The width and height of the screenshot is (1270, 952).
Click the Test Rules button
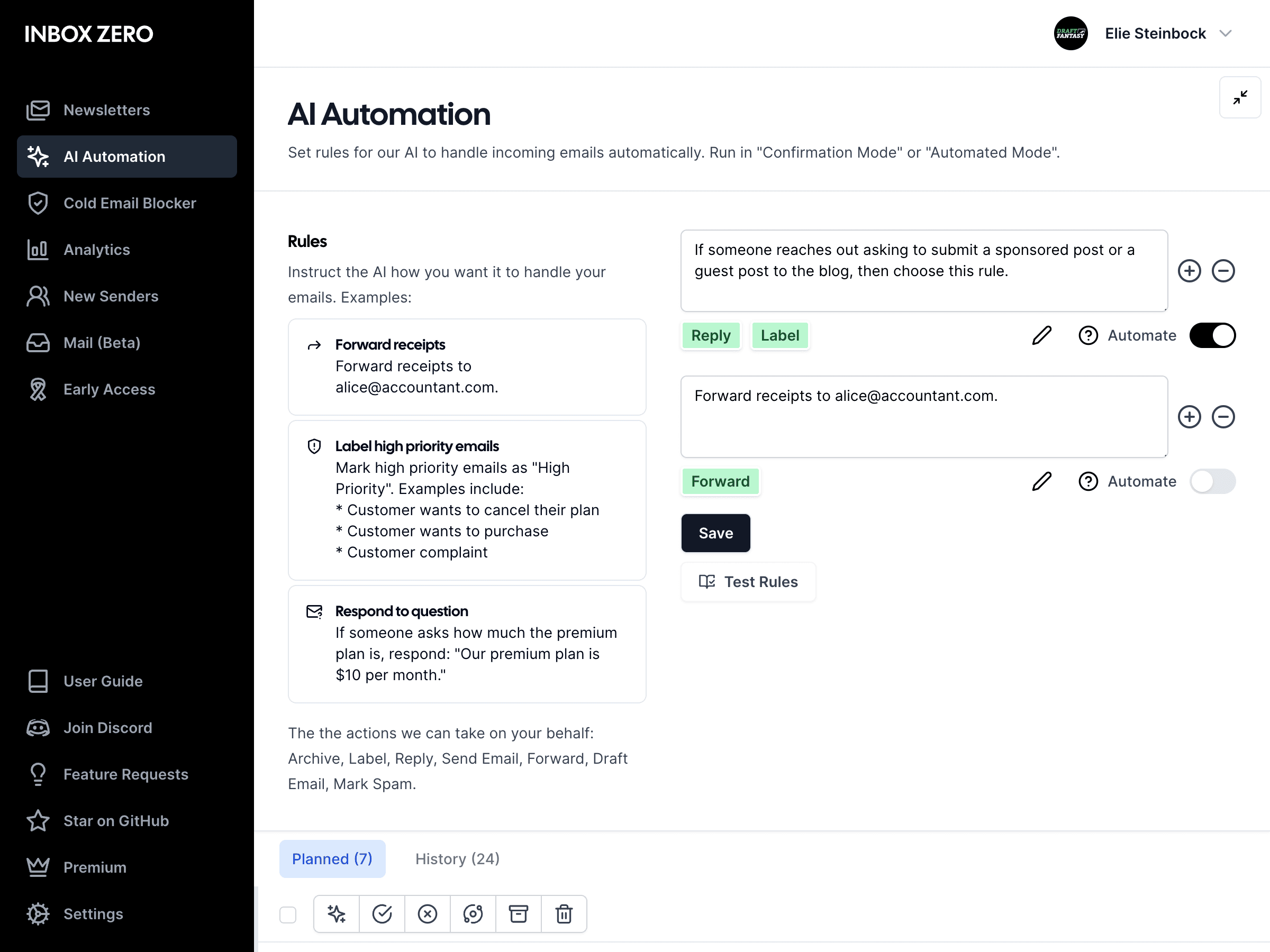[x=748, y=581]
